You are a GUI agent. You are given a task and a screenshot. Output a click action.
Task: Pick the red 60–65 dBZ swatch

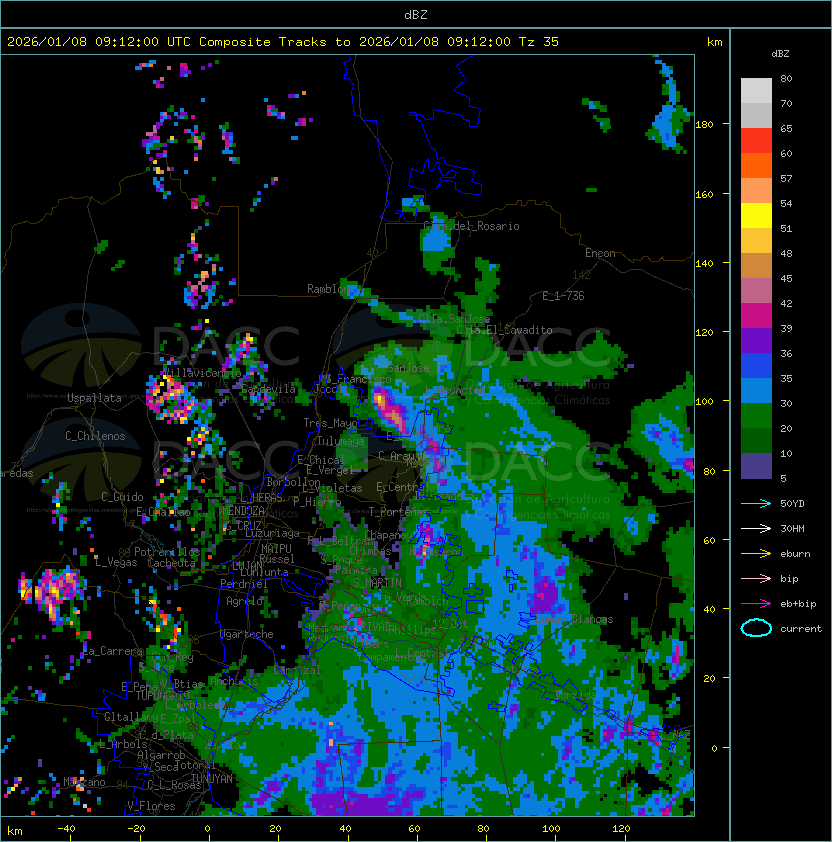pos(756,140)
